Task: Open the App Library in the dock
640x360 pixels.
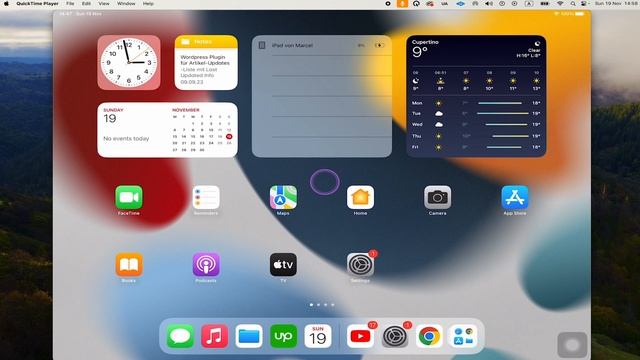Action: 463,336
